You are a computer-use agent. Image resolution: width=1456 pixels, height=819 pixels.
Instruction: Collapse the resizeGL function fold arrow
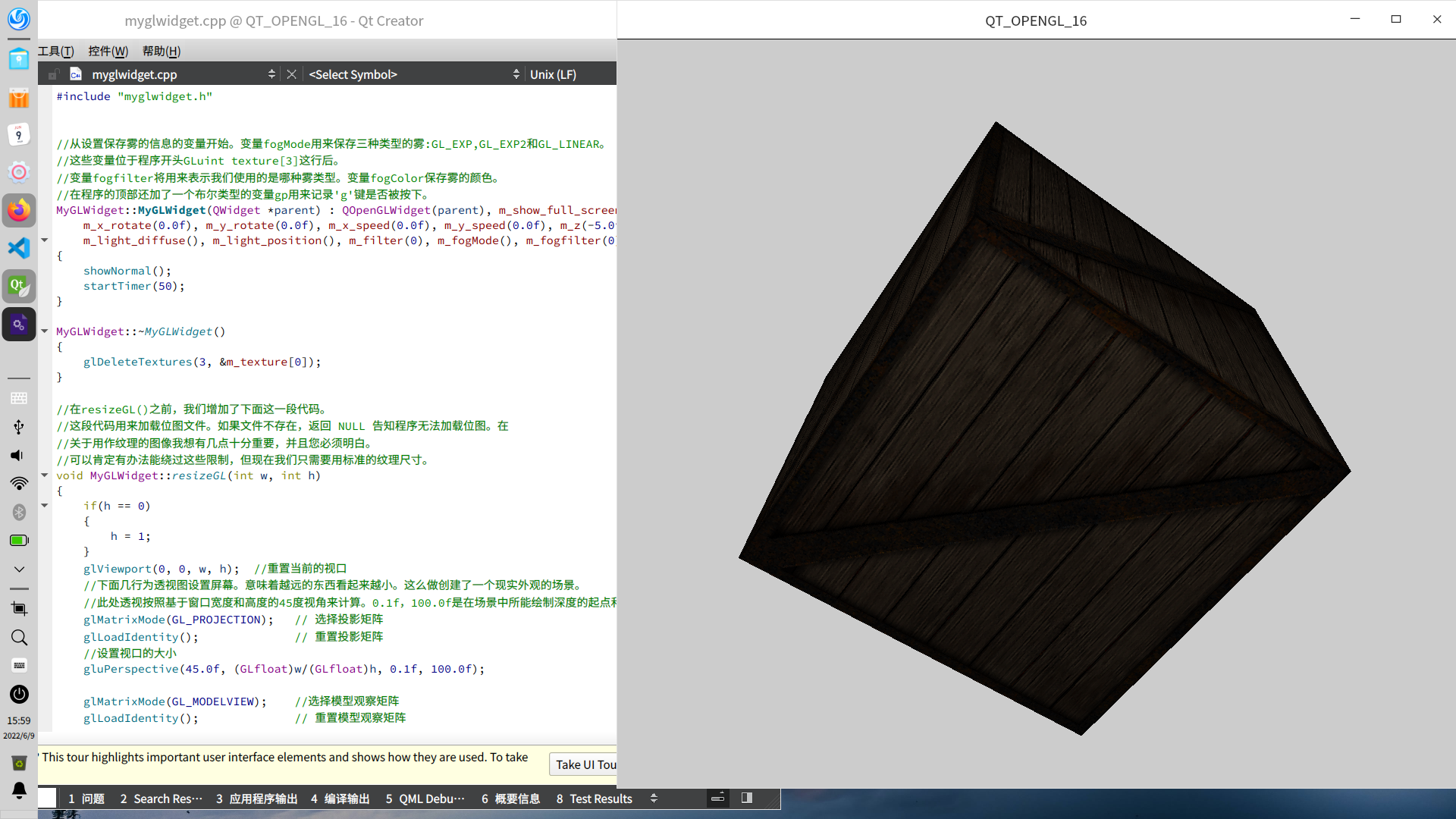click(45, 475)
